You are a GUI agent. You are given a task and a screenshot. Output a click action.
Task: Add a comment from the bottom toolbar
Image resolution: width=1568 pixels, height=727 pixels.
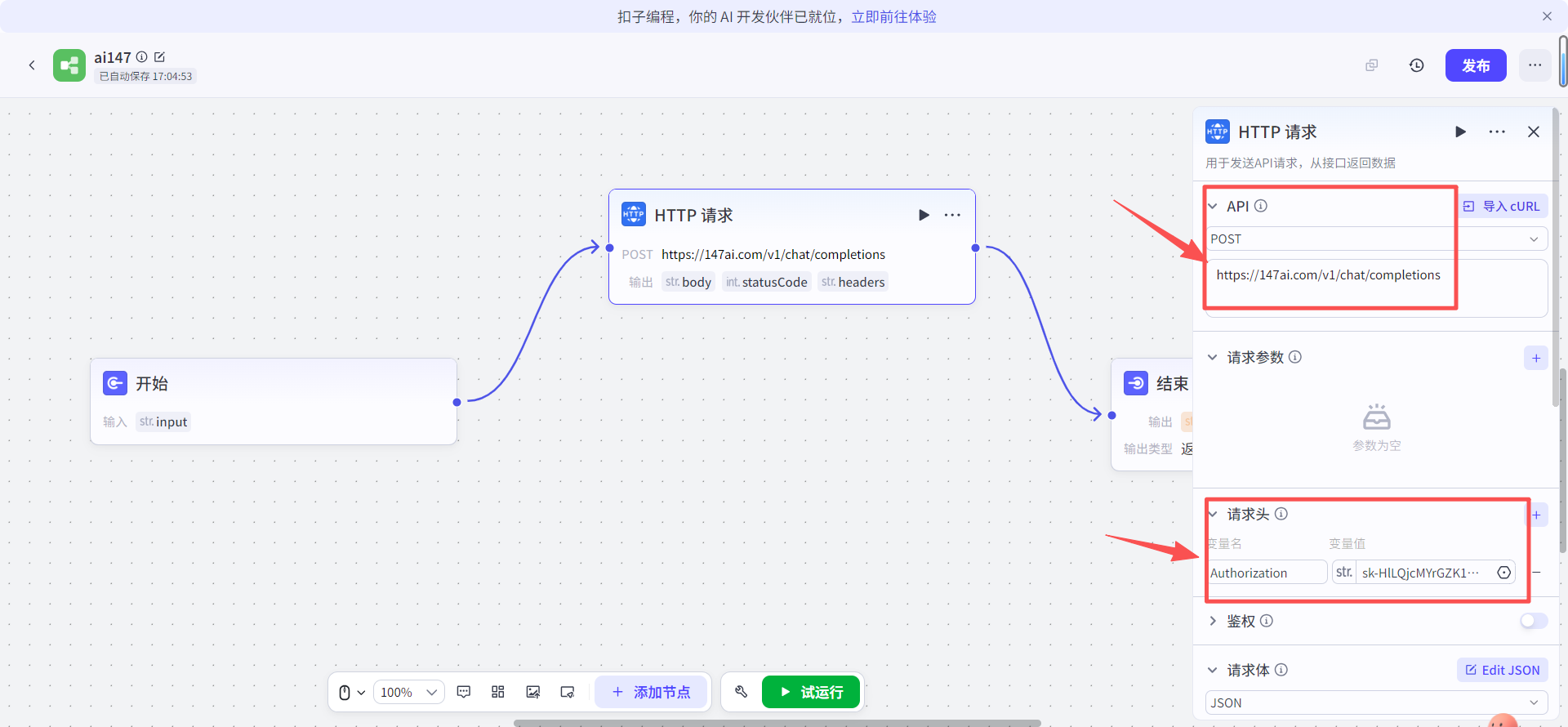click(x=464, y=692)
